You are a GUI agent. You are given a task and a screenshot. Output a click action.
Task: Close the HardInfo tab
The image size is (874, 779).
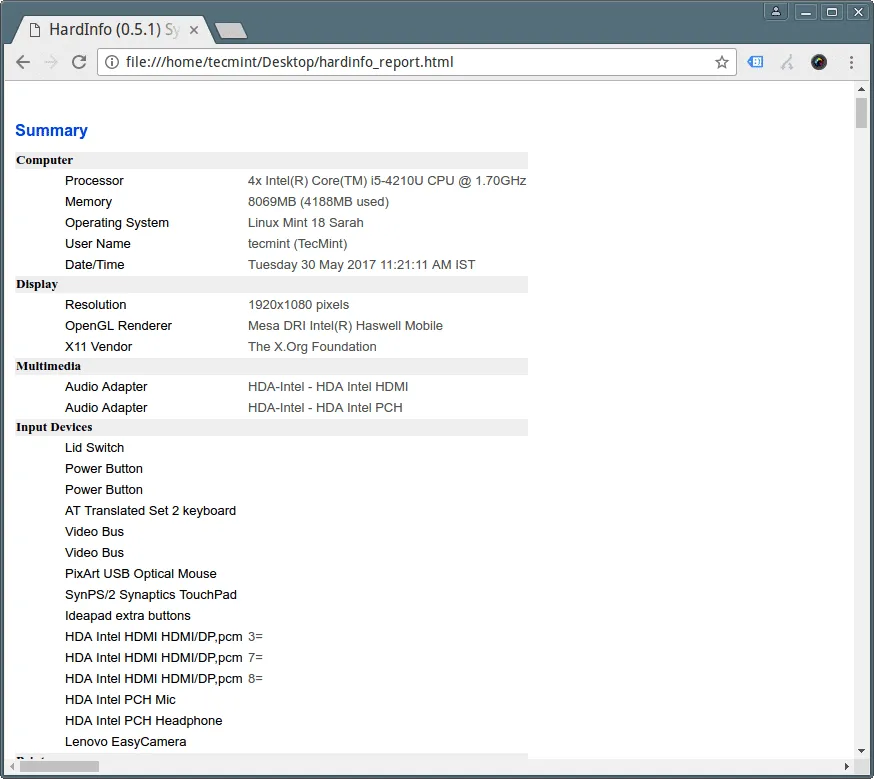(x=194, y=30)
